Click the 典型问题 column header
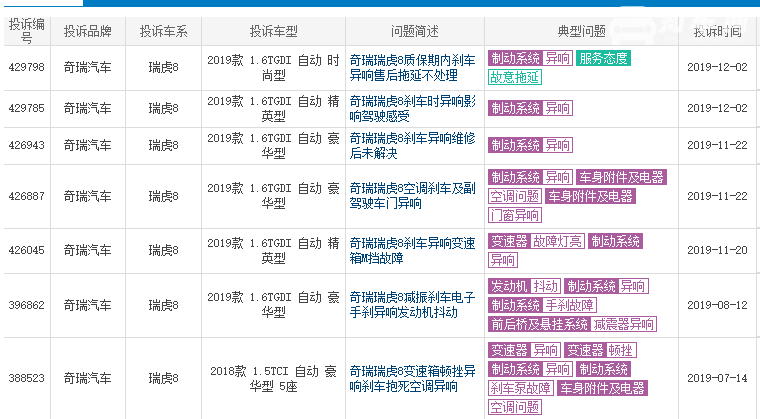760x419 pixels. (x=582, y=32)
